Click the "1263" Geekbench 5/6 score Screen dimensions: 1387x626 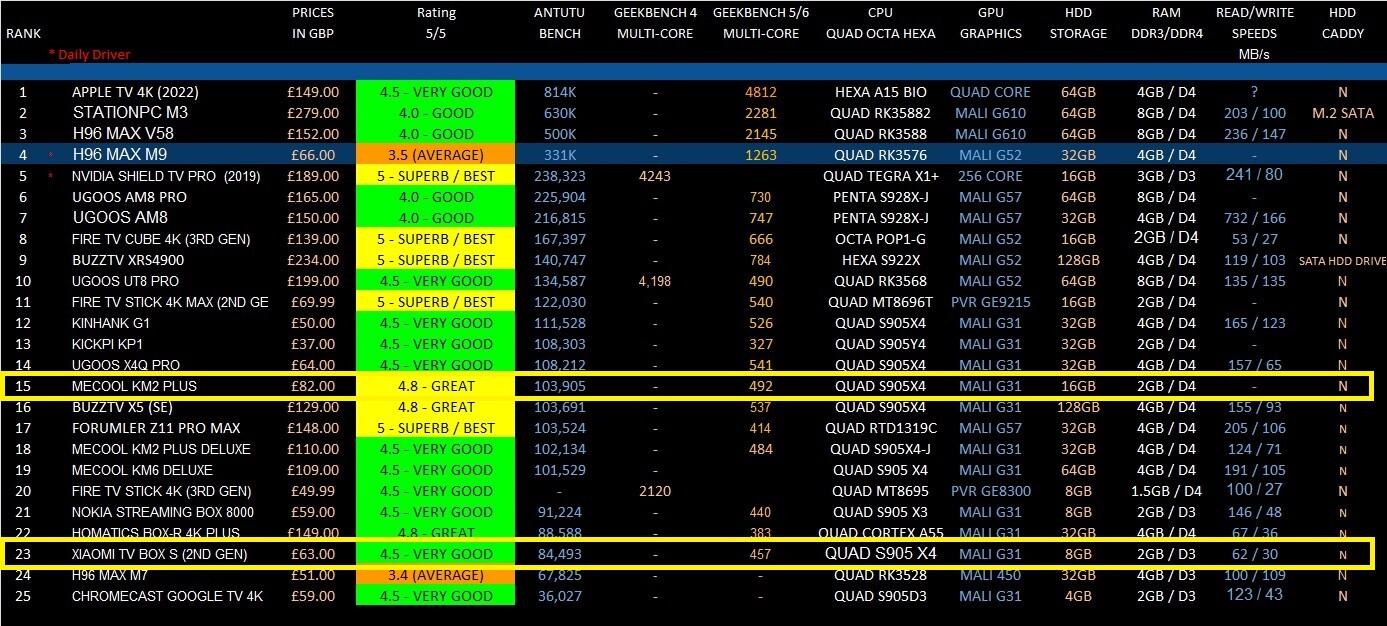(760, 155)
